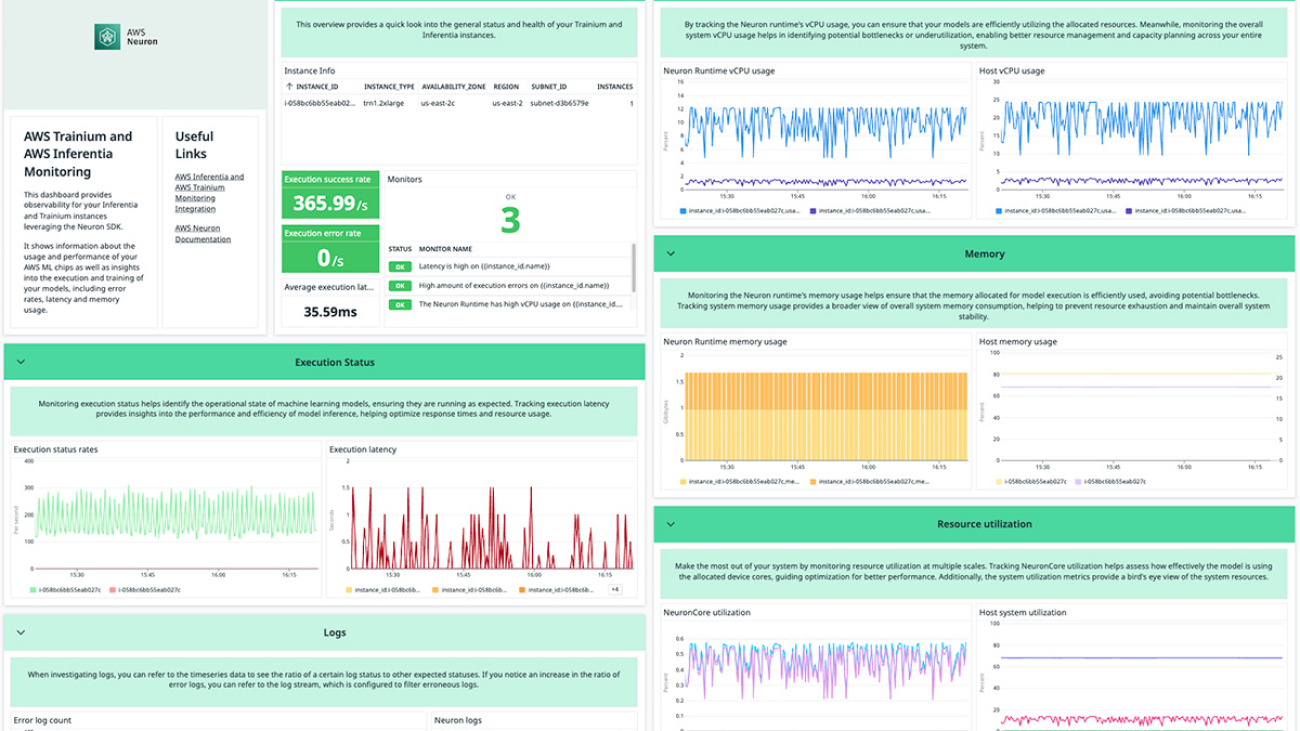Click the Host vCPU usage chart
The width and height of the screenshot is (1300, 731).
(1141, 137)
